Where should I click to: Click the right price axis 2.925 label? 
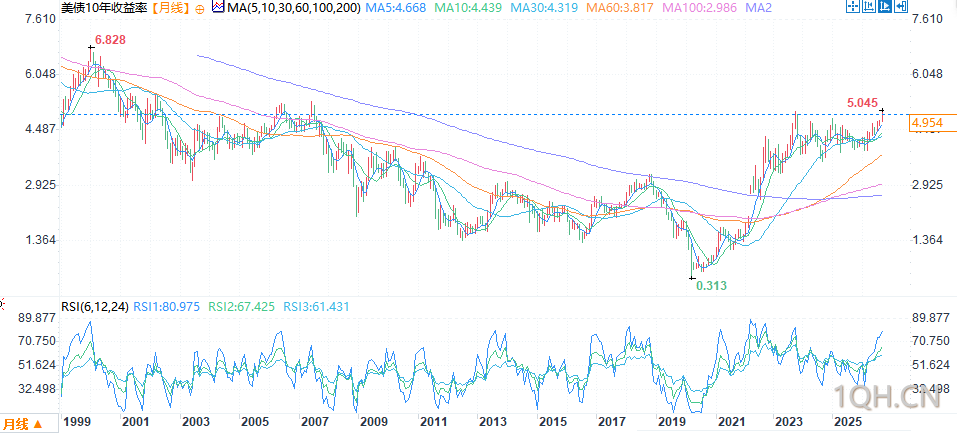926,185
